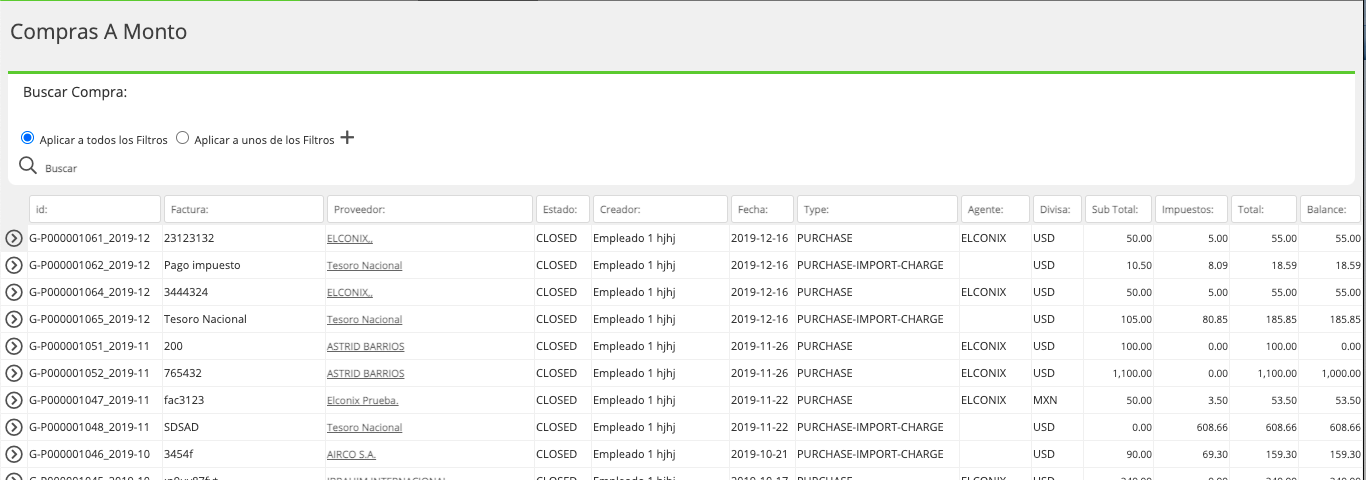Click taxes value 80.85
This screenshot has height=480, width=1366.
[1213, 319]
